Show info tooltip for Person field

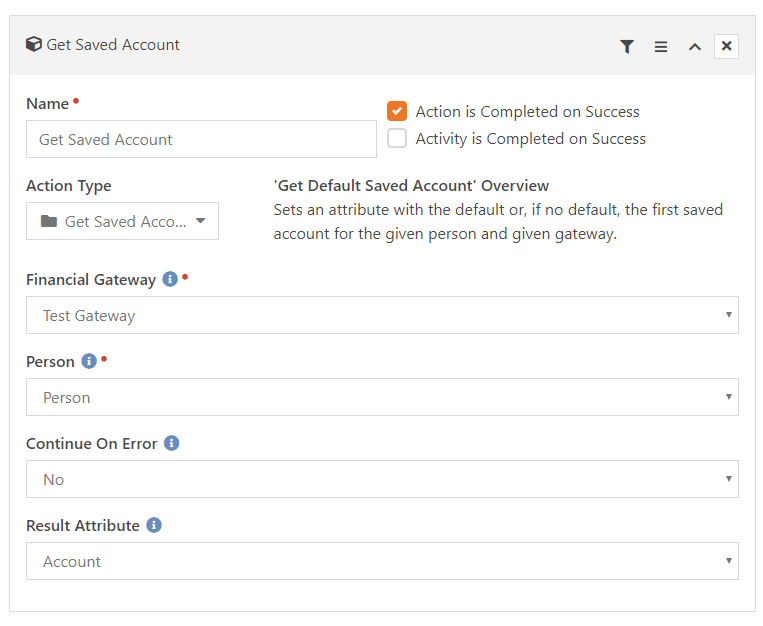pyautogui.click(x=89, y=361)
